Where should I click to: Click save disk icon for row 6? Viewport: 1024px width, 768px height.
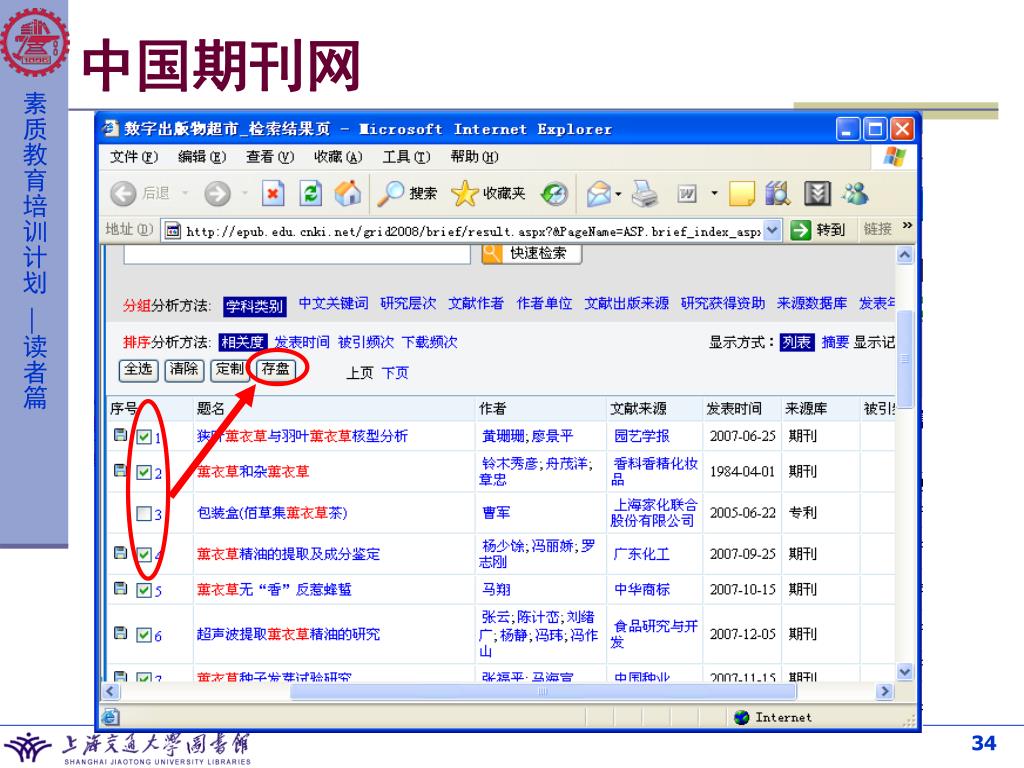[x=120, y=632]
